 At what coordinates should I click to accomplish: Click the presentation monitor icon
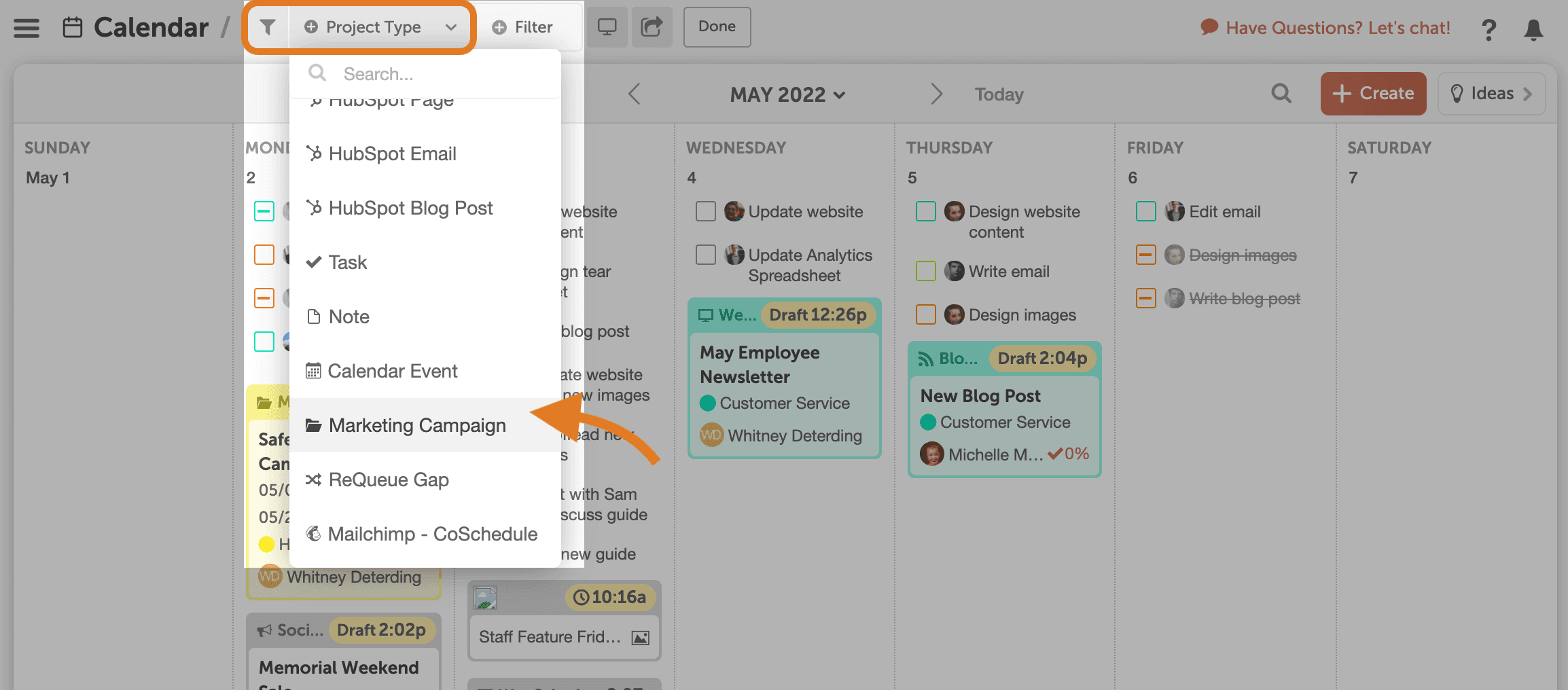point(607,27)
